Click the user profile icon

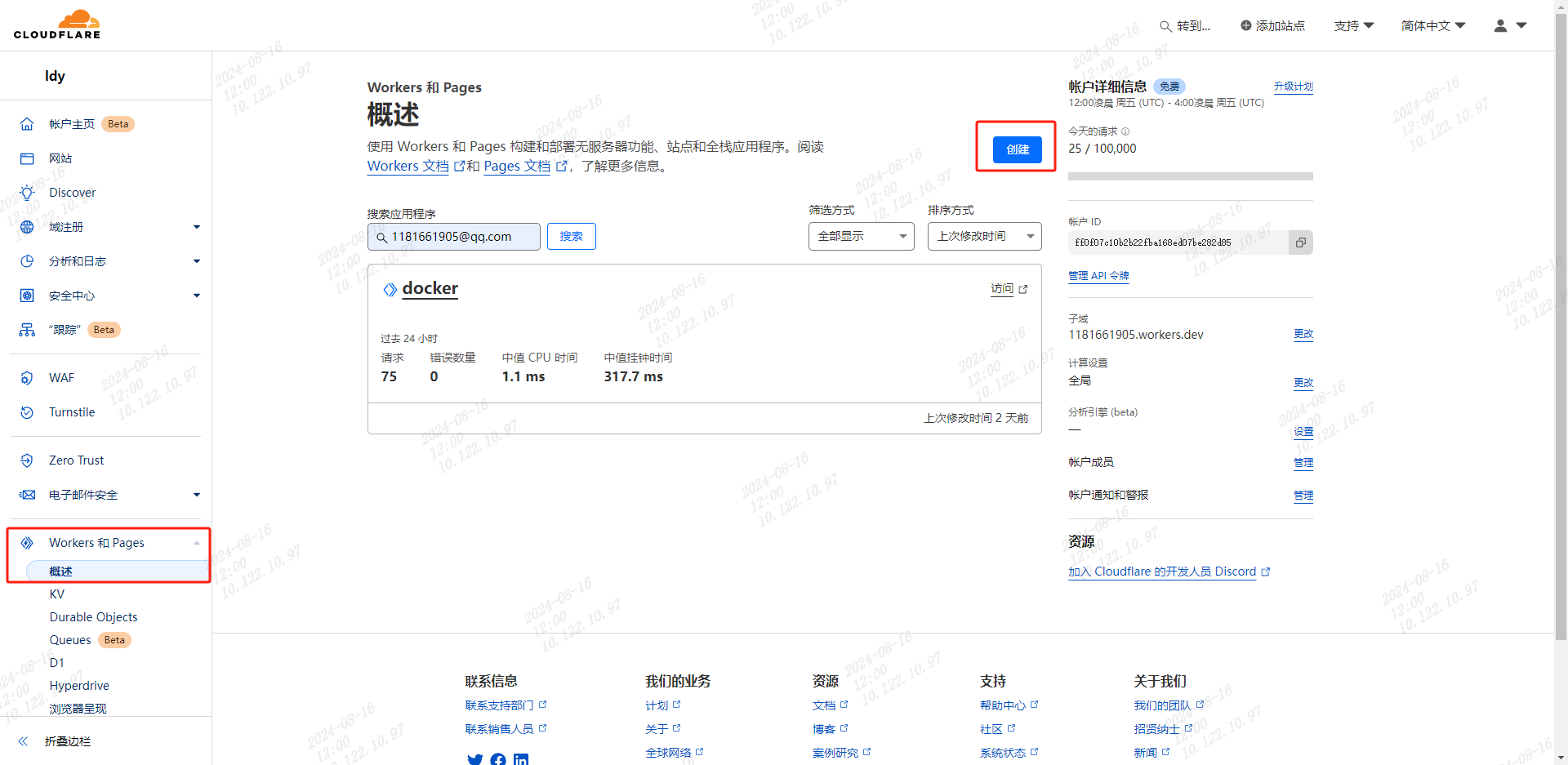[x=1500, y=26]
